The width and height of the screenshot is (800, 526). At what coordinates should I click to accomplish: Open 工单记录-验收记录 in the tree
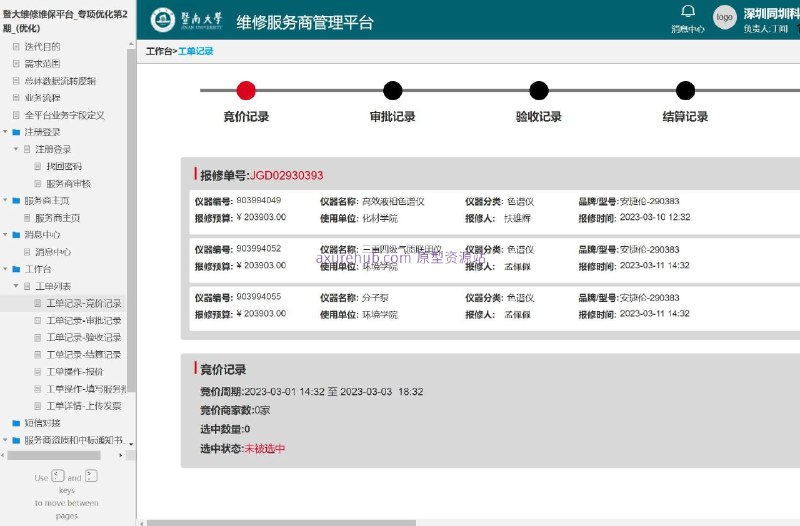point(84,338)
